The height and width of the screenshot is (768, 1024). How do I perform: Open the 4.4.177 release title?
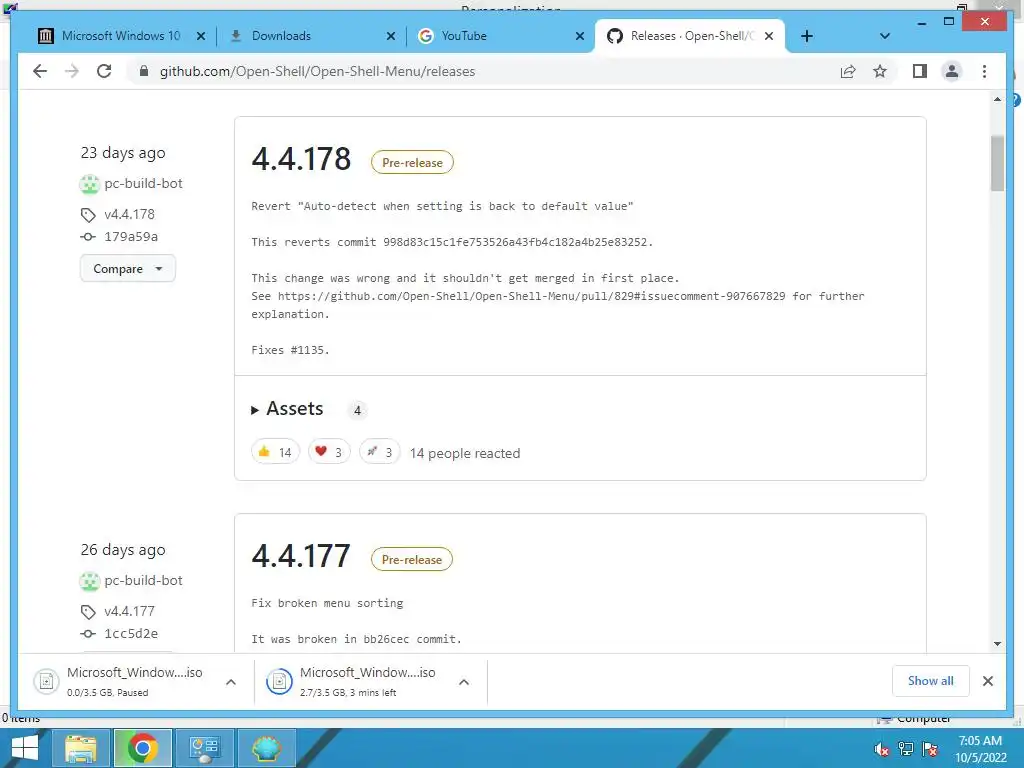(301, 556)
